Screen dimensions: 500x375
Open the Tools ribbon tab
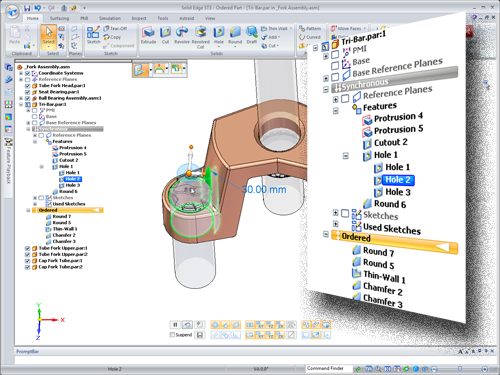point(163,18)
